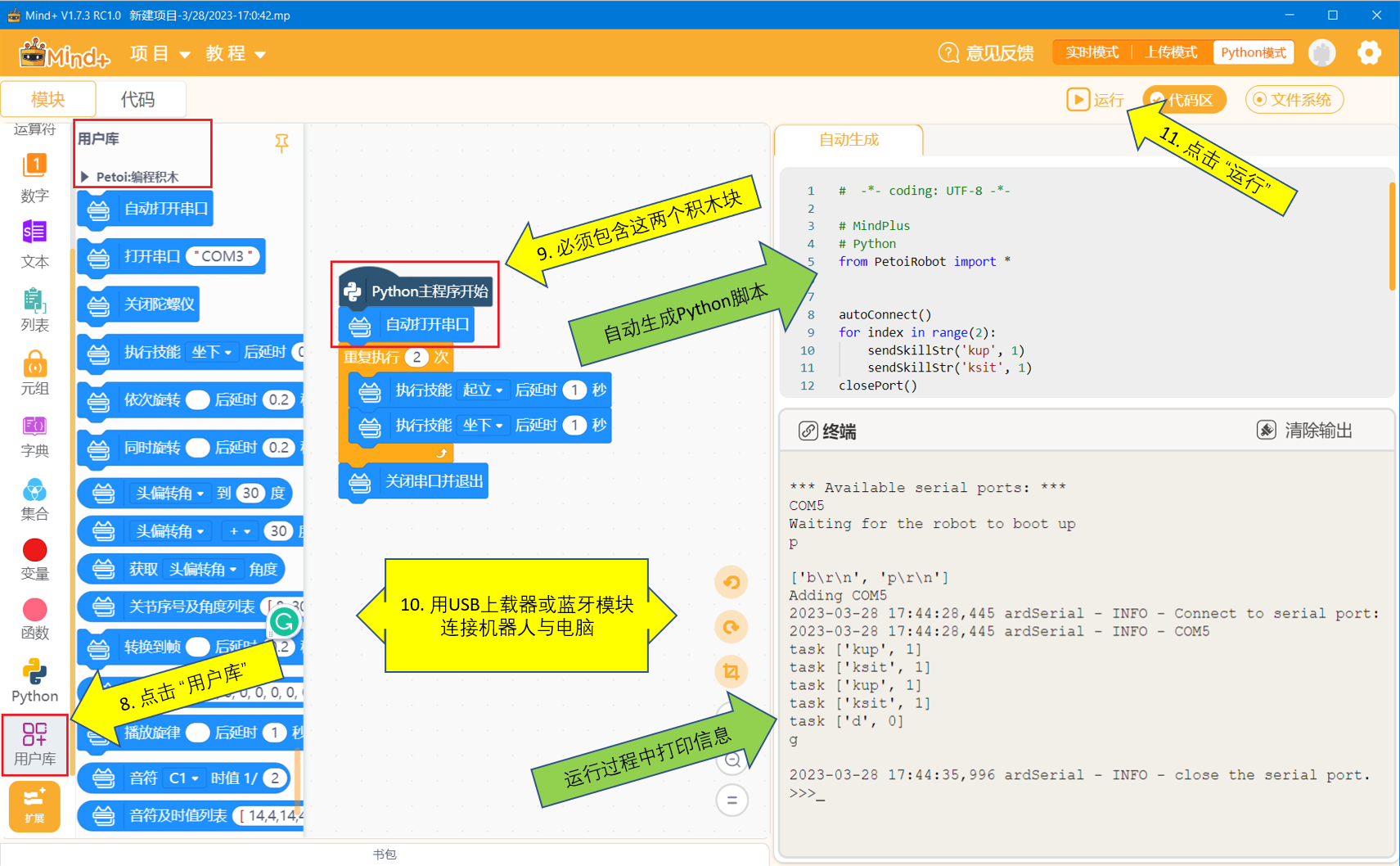The image size is (1400, 866).
Task: Open the 字典 block category
Action: tap(34, 436)
